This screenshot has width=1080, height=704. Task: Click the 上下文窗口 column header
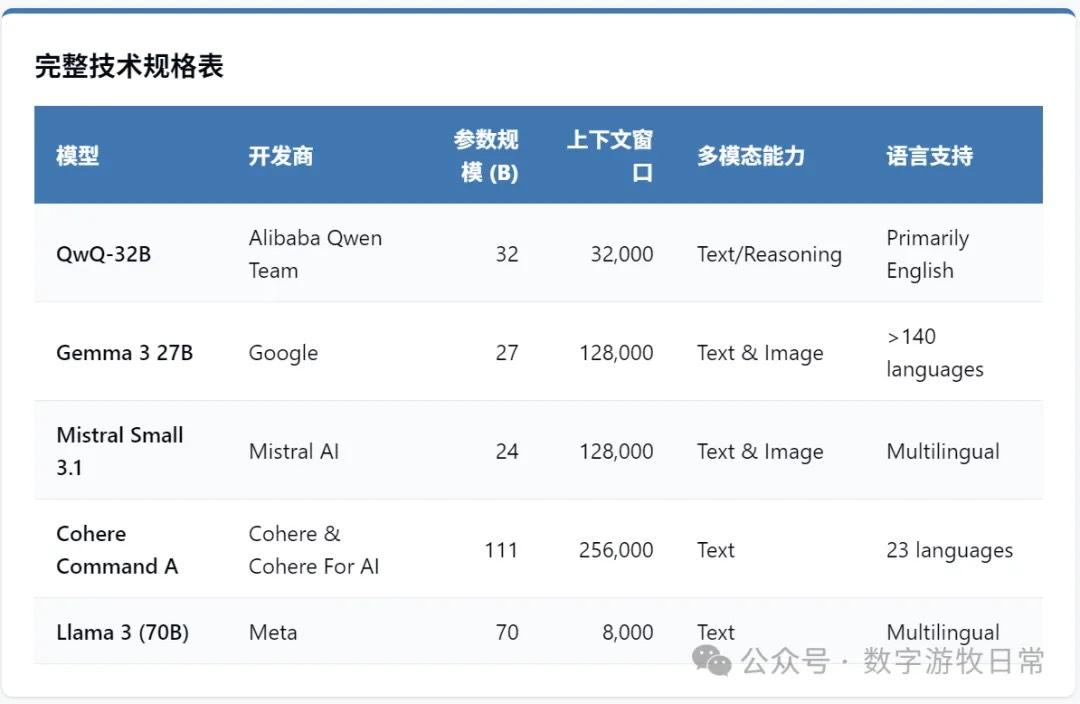pyautogui.click(x=610, y=156)
